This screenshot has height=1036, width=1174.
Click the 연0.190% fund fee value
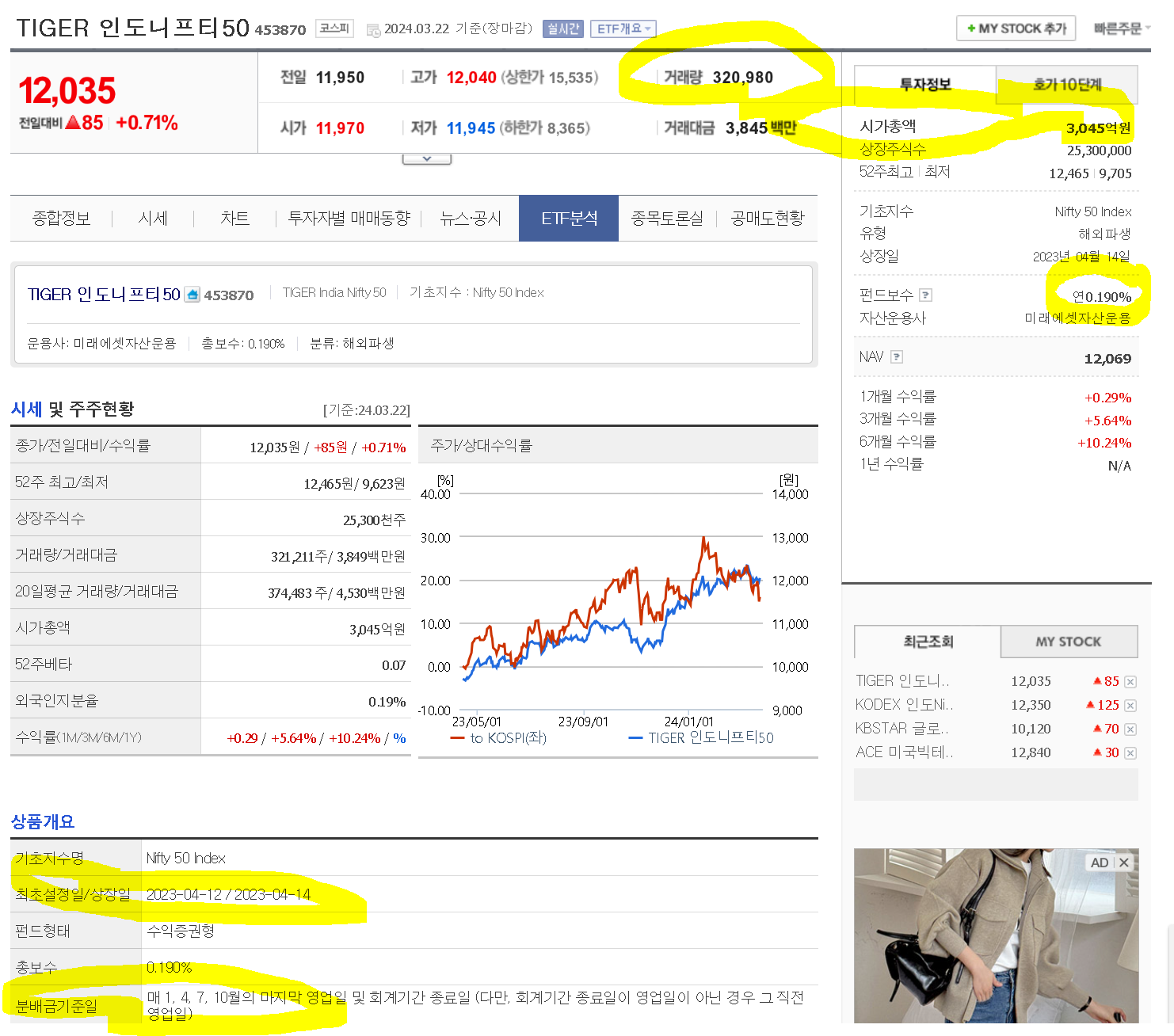1102,297
